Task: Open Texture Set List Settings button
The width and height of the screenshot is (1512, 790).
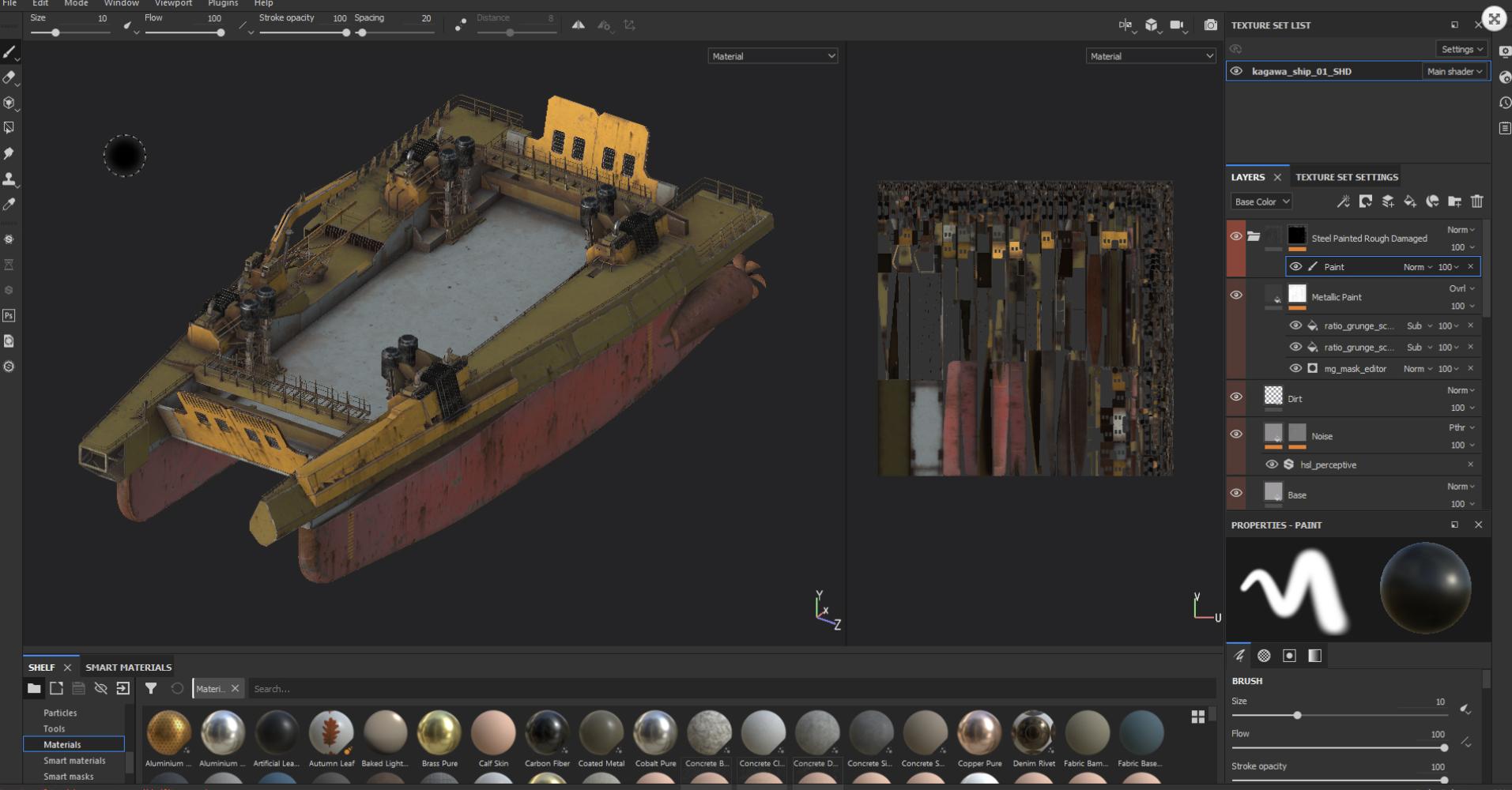Action: (1461, 49)
